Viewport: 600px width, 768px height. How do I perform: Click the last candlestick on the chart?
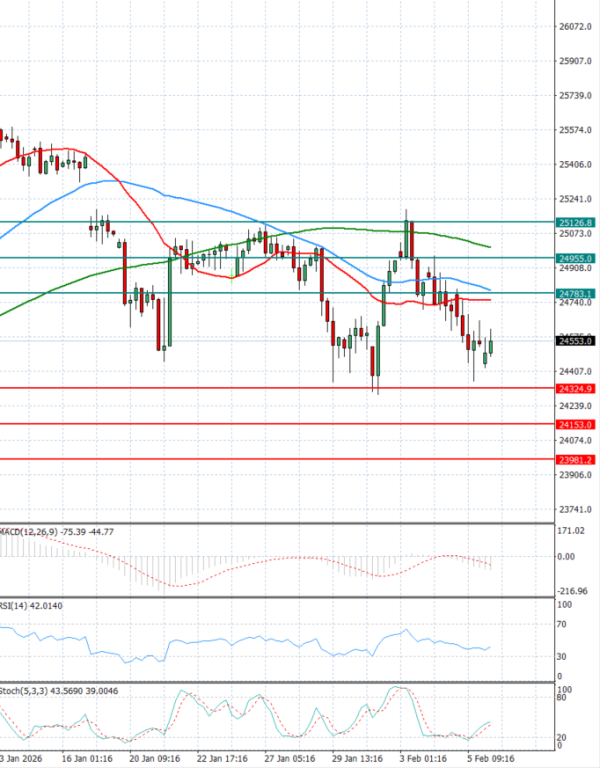[x=491, y=346]
